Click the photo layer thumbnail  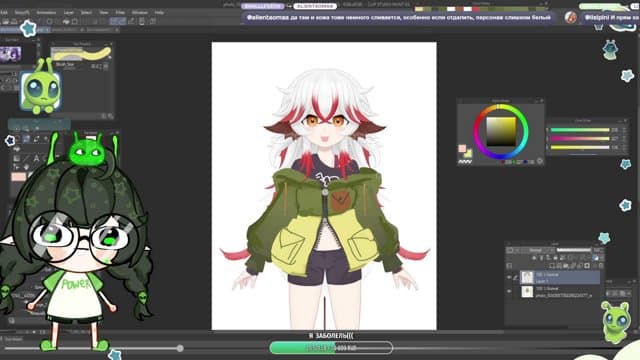(527, 291)
